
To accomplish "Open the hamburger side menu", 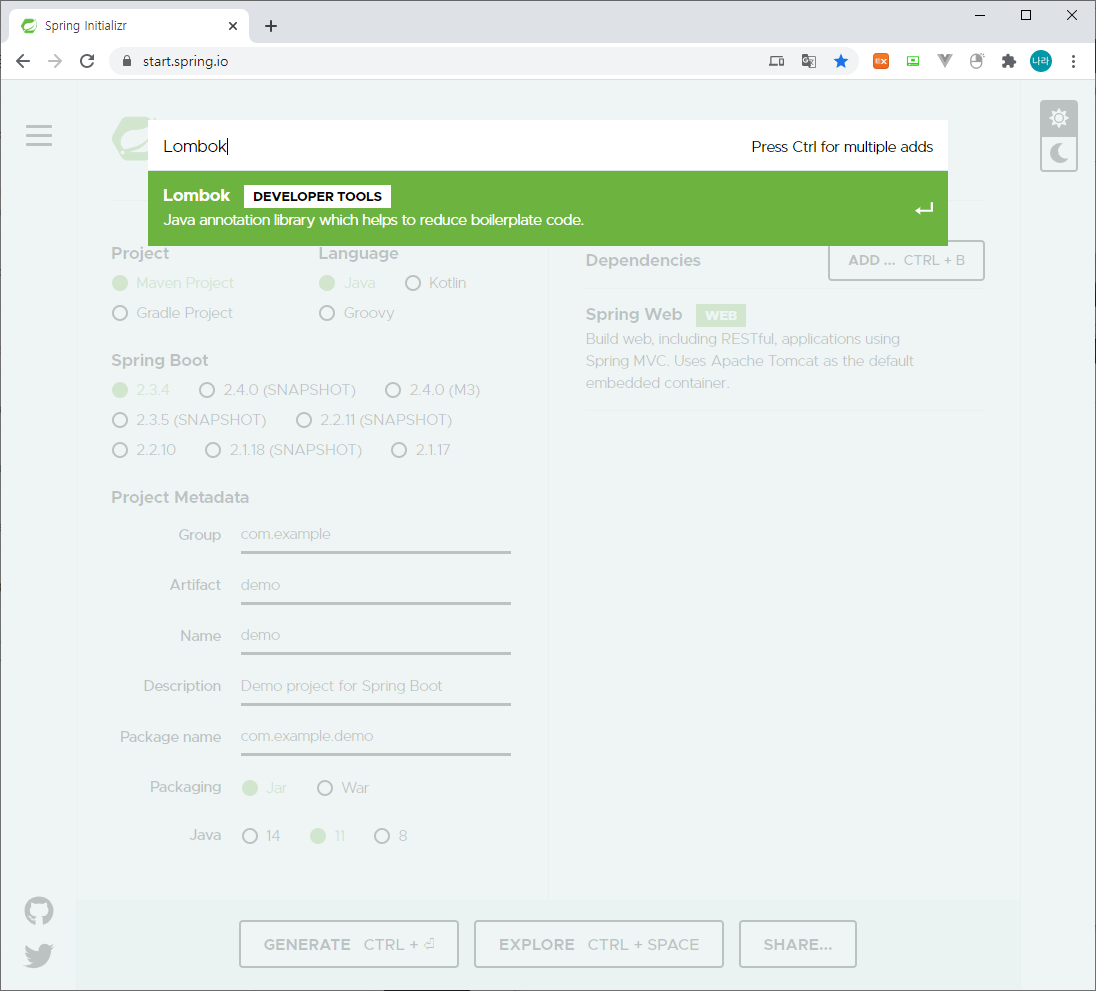I will click(39, 136).
